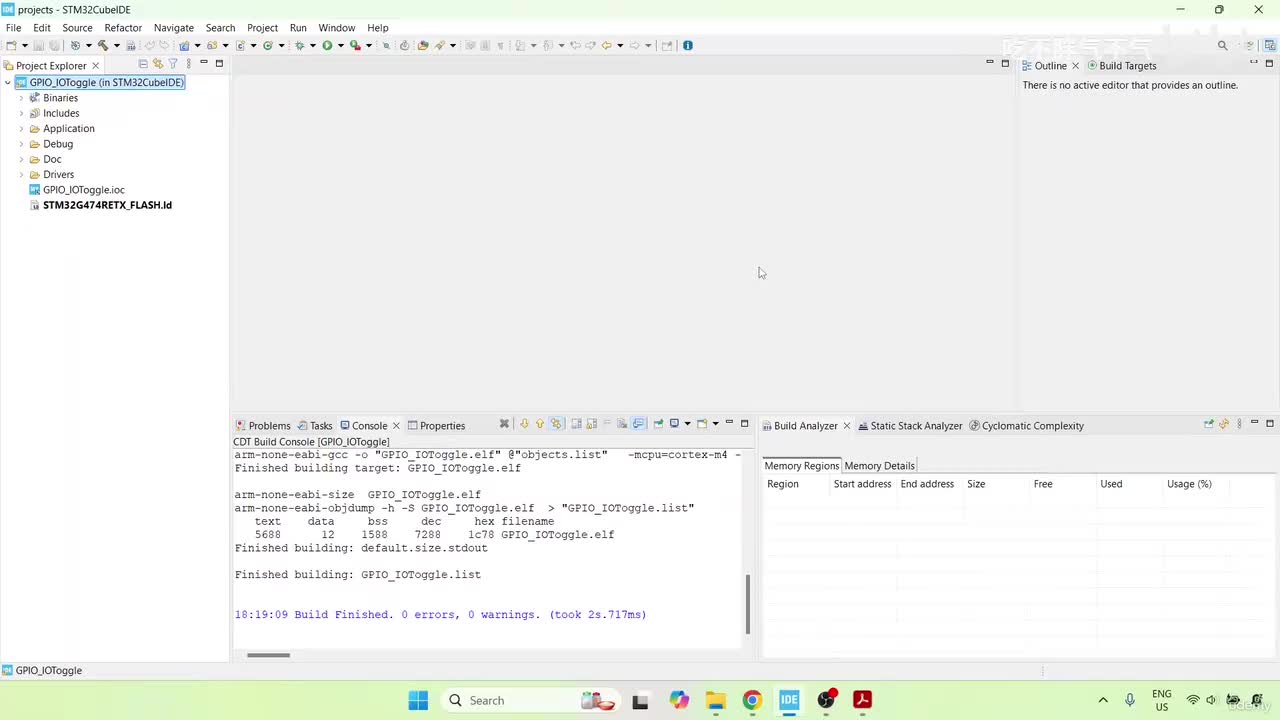Click the Windows Start button
1280x720 pixels.
tap(418, 700)
